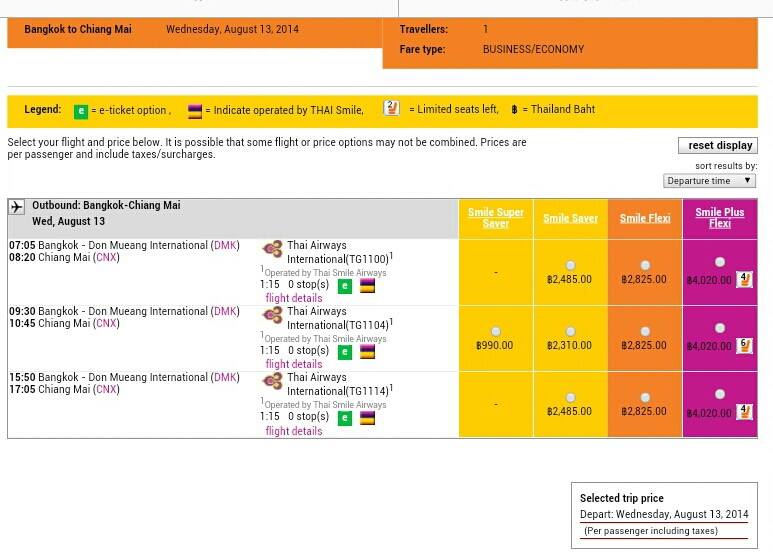
Task: Select ฿2,485.00 Smile Saver on 07:05 flight
Action: 570,265
